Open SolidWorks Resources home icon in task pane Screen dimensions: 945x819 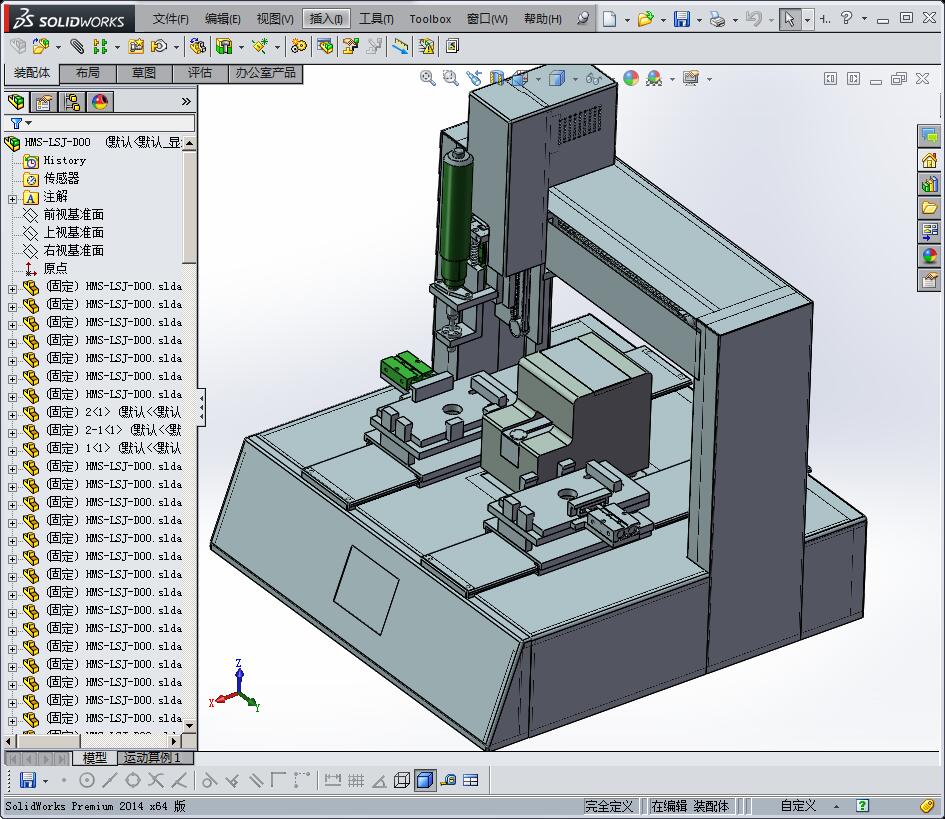point(930,160)
